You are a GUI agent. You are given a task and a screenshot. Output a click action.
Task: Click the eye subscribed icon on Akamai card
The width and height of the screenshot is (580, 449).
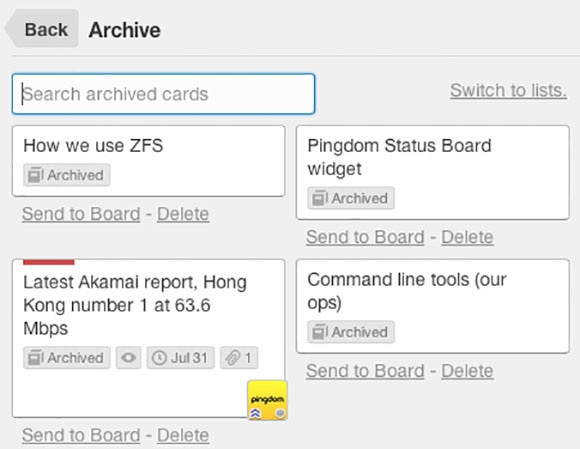tap(128, 358)
